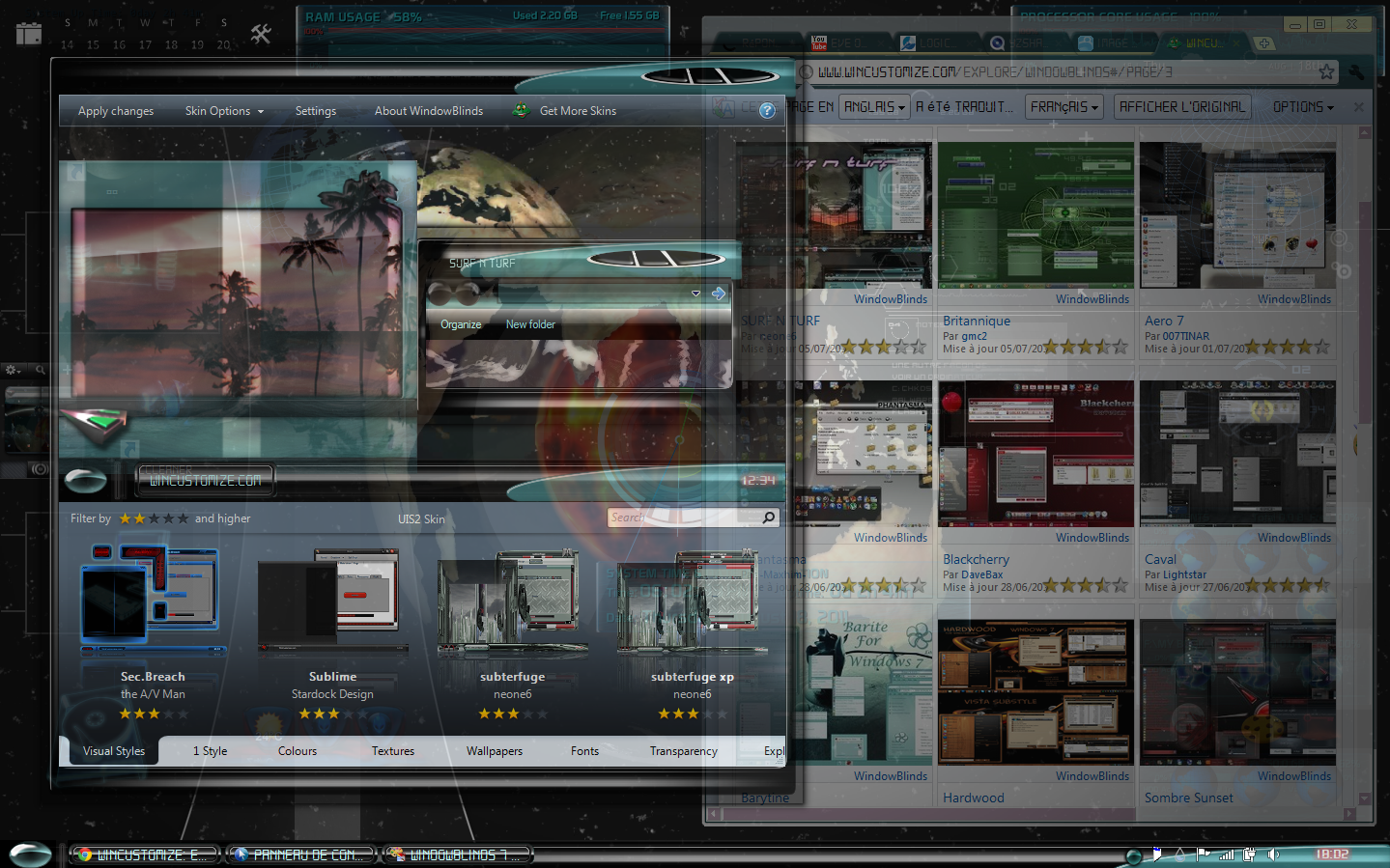Click the Britannique title link
The width and height of the screenshot is (1390, 868).
coord(977,321)
